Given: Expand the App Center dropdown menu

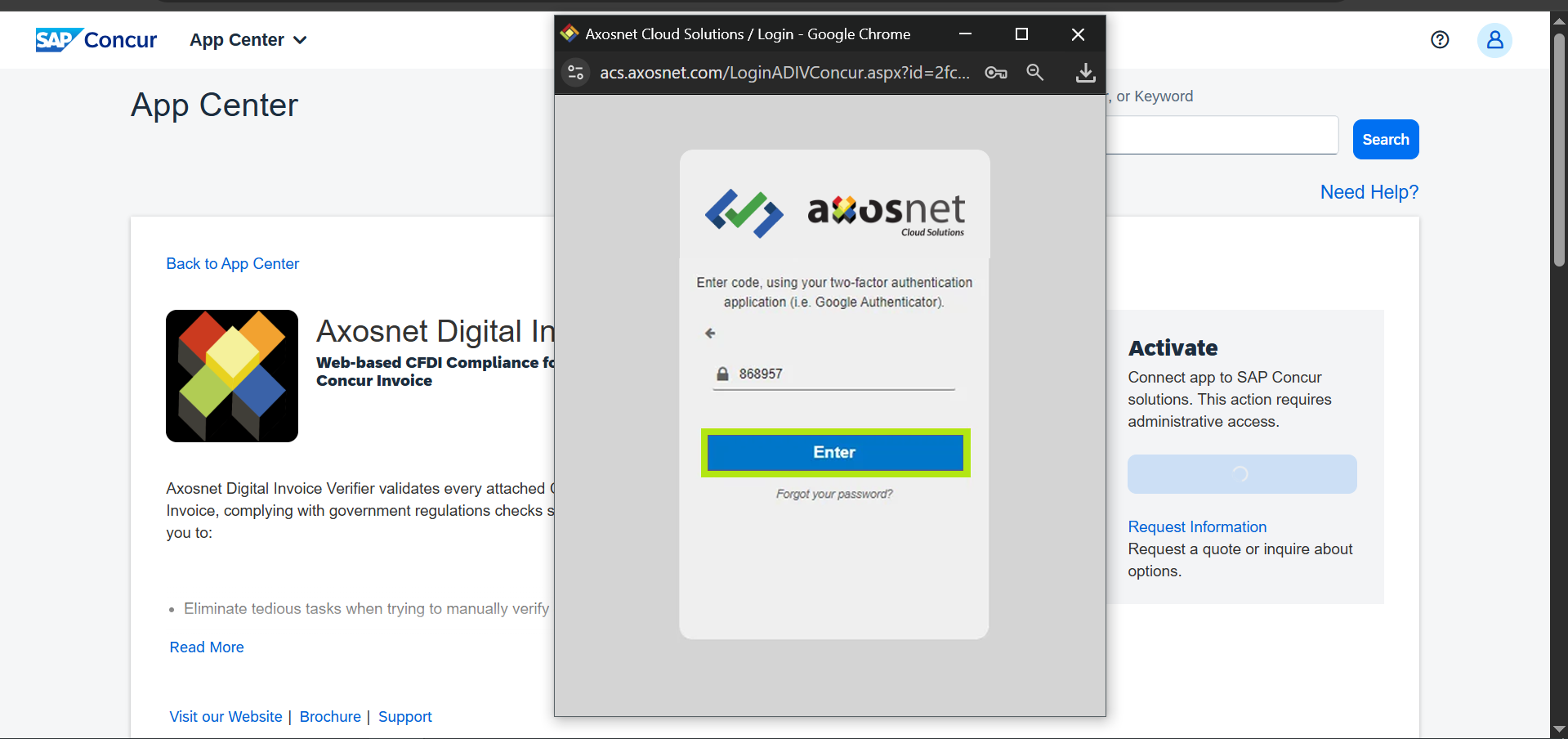Looking at the screenshot, I should click(x=248, y=40).
